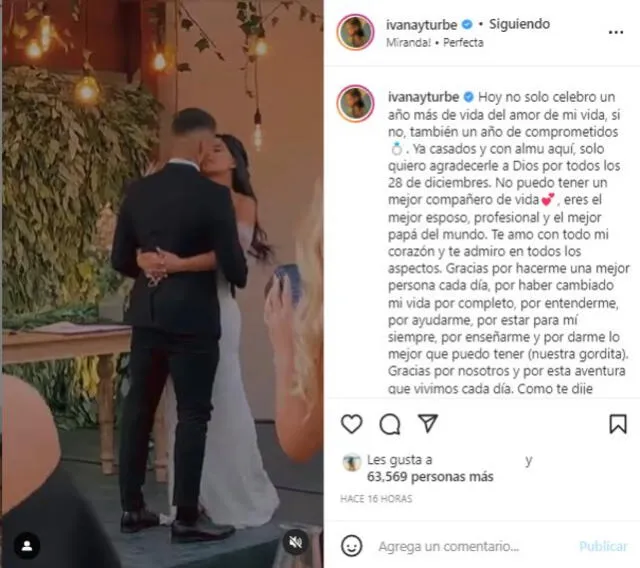Open comments with the speech bubble icon

pyautogui.click(x=390, y=424)
